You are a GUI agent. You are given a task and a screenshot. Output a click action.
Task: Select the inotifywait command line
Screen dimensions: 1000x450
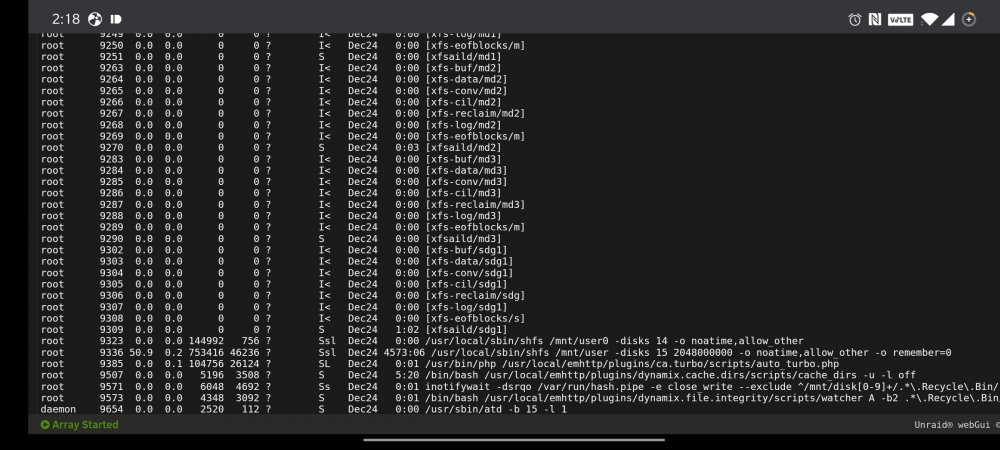click(712, 386)
